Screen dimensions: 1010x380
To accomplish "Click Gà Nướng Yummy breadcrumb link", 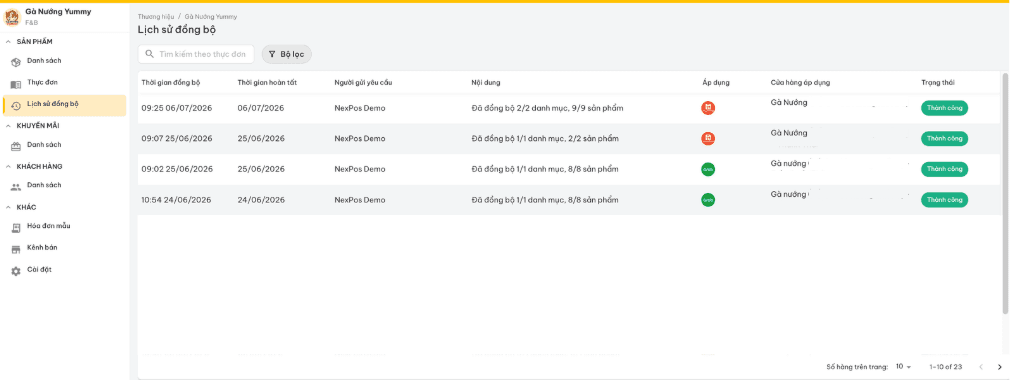I will [x=211, y=16].
